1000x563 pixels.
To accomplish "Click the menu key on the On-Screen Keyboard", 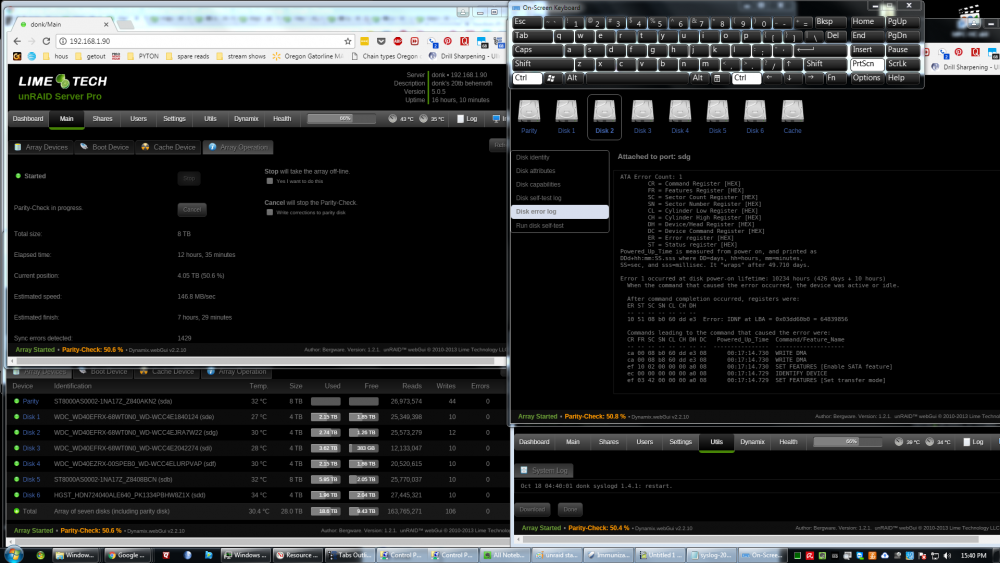I will point(717,78).
